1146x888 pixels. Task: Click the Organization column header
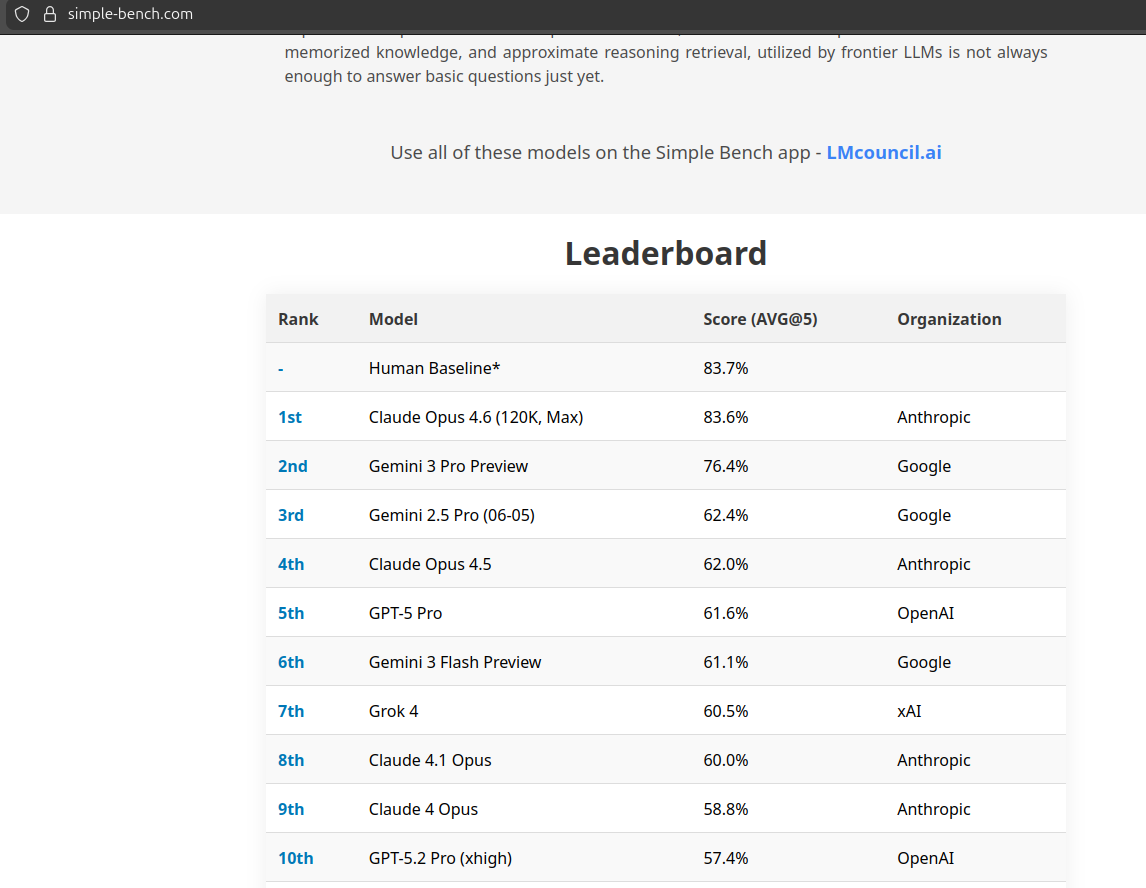[949, 319]
